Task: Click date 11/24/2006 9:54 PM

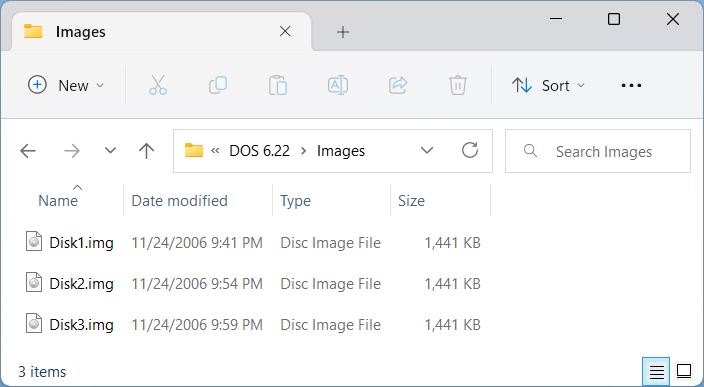Action: (x=197, y=284)
